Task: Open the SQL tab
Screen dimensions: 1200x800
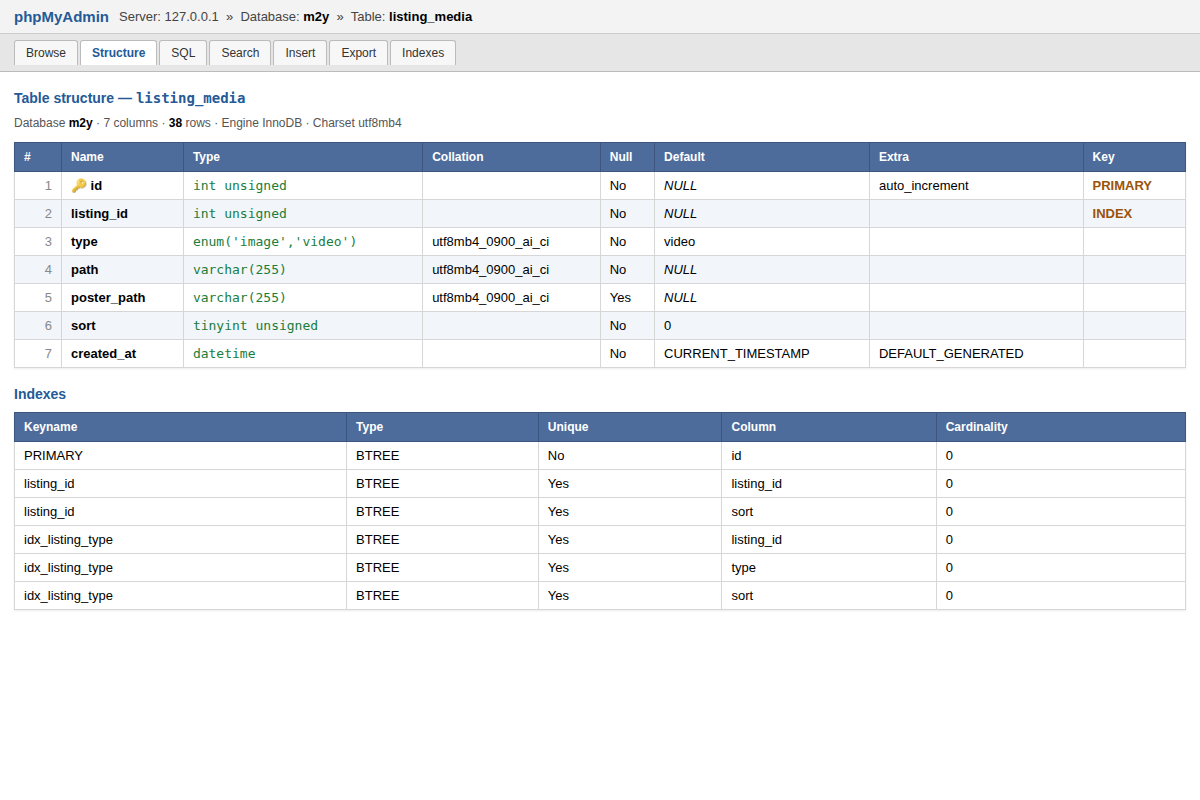Action: point(183,53)
